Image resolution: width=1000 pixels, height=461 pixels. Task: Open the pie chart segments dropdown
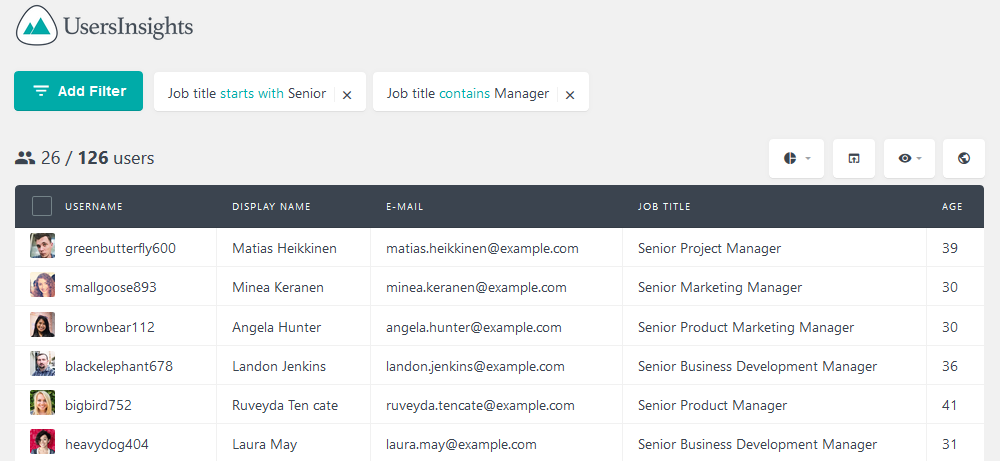[796, 158]
